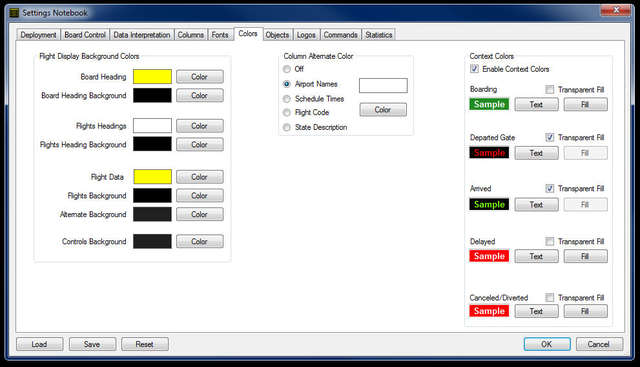
Task: Switch to the Objects tab
Action: click(x=277, y=35)
